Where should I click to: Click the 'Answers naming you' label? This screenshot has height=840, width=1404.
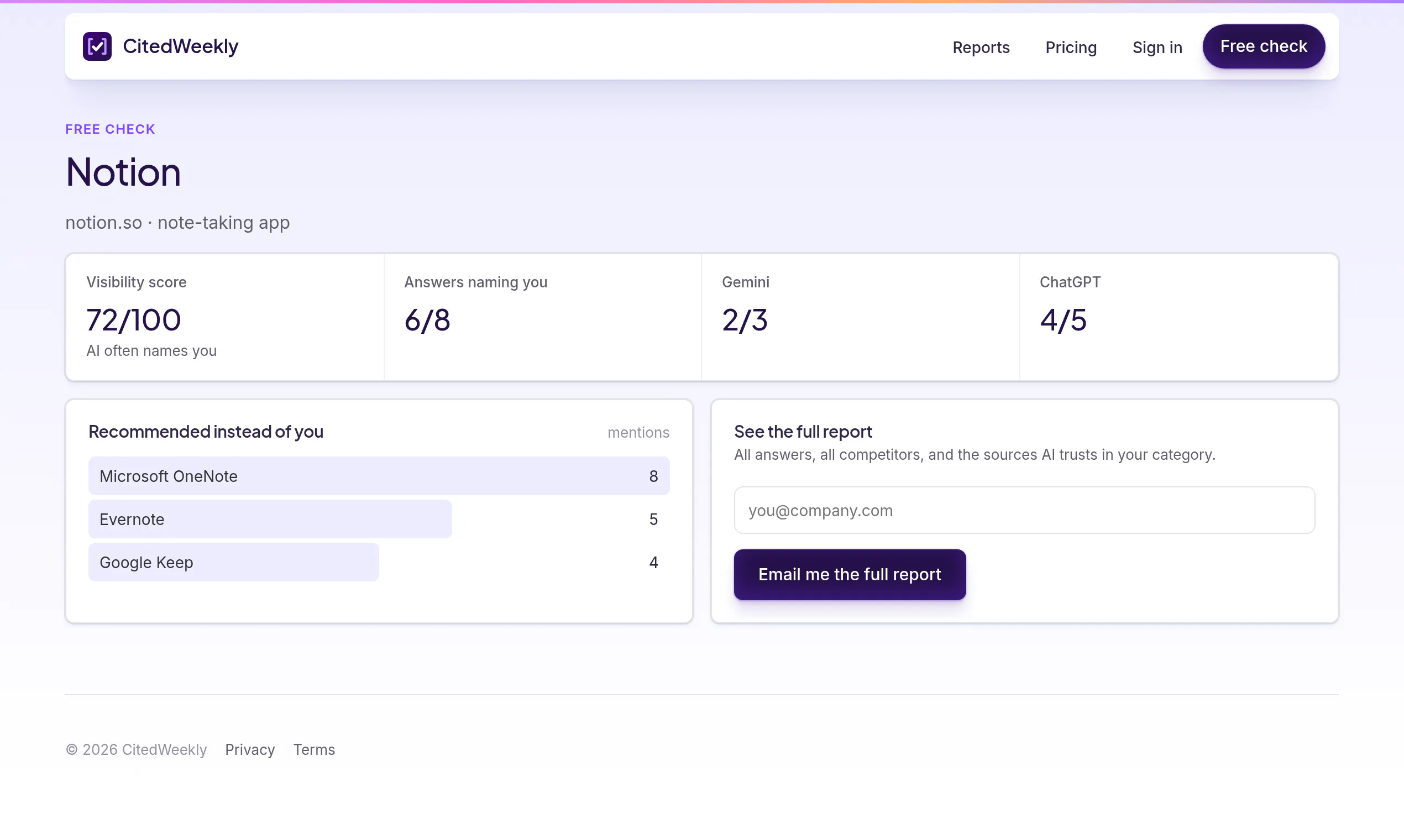(475, 282)
